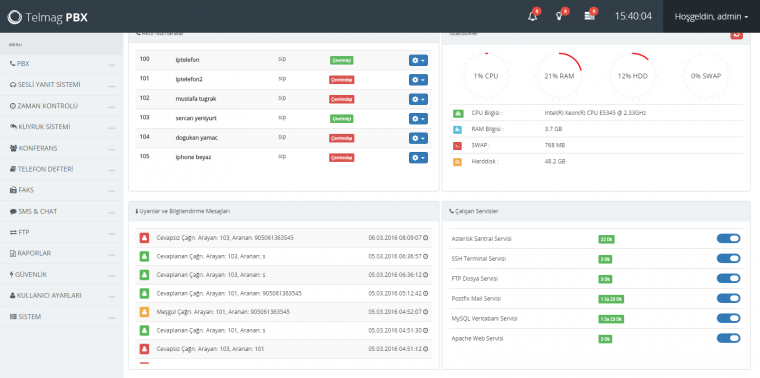760x378 pixels.
Task: Expand SESLİ YANIT SİSTEMİ menu
Action: pos(62,85)
